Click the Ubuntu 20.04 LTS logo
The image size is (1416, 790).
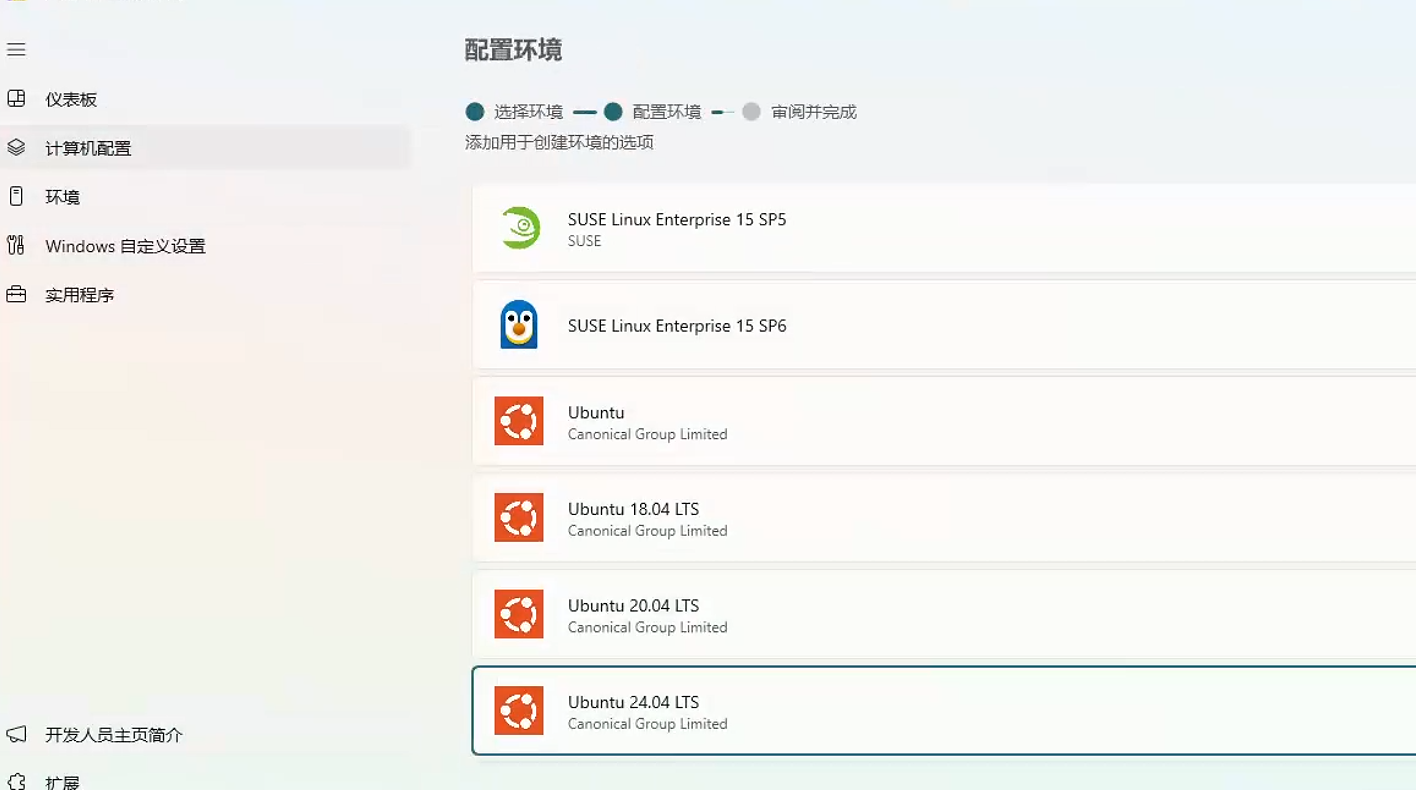pyautogui.click(x=519, y=614)
